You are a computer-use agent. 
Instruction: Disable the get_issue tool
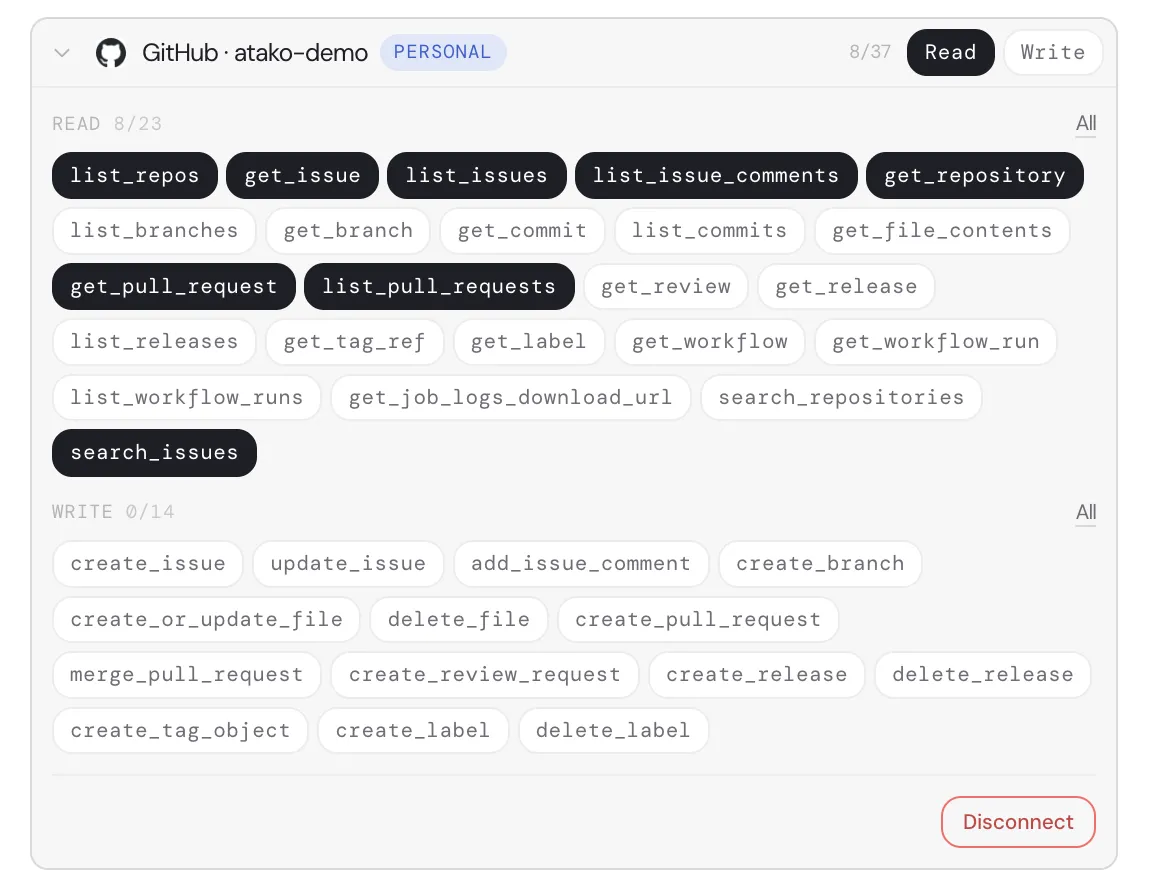[302, 175]
